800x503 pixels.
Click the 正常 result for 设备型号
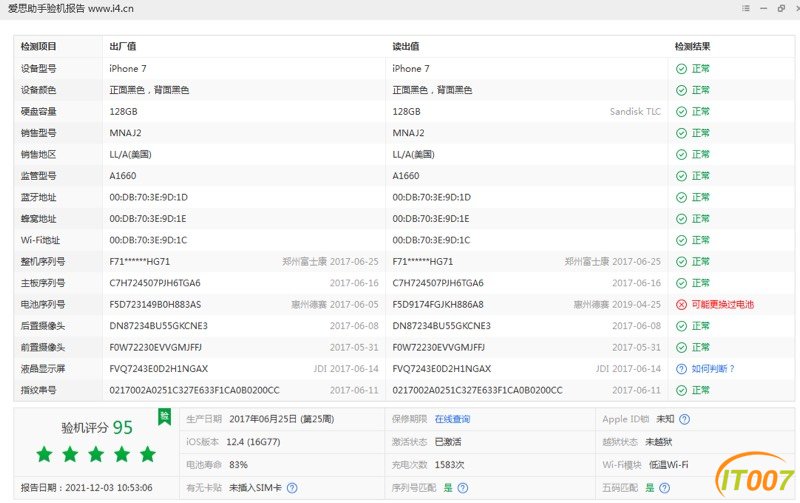701,69
